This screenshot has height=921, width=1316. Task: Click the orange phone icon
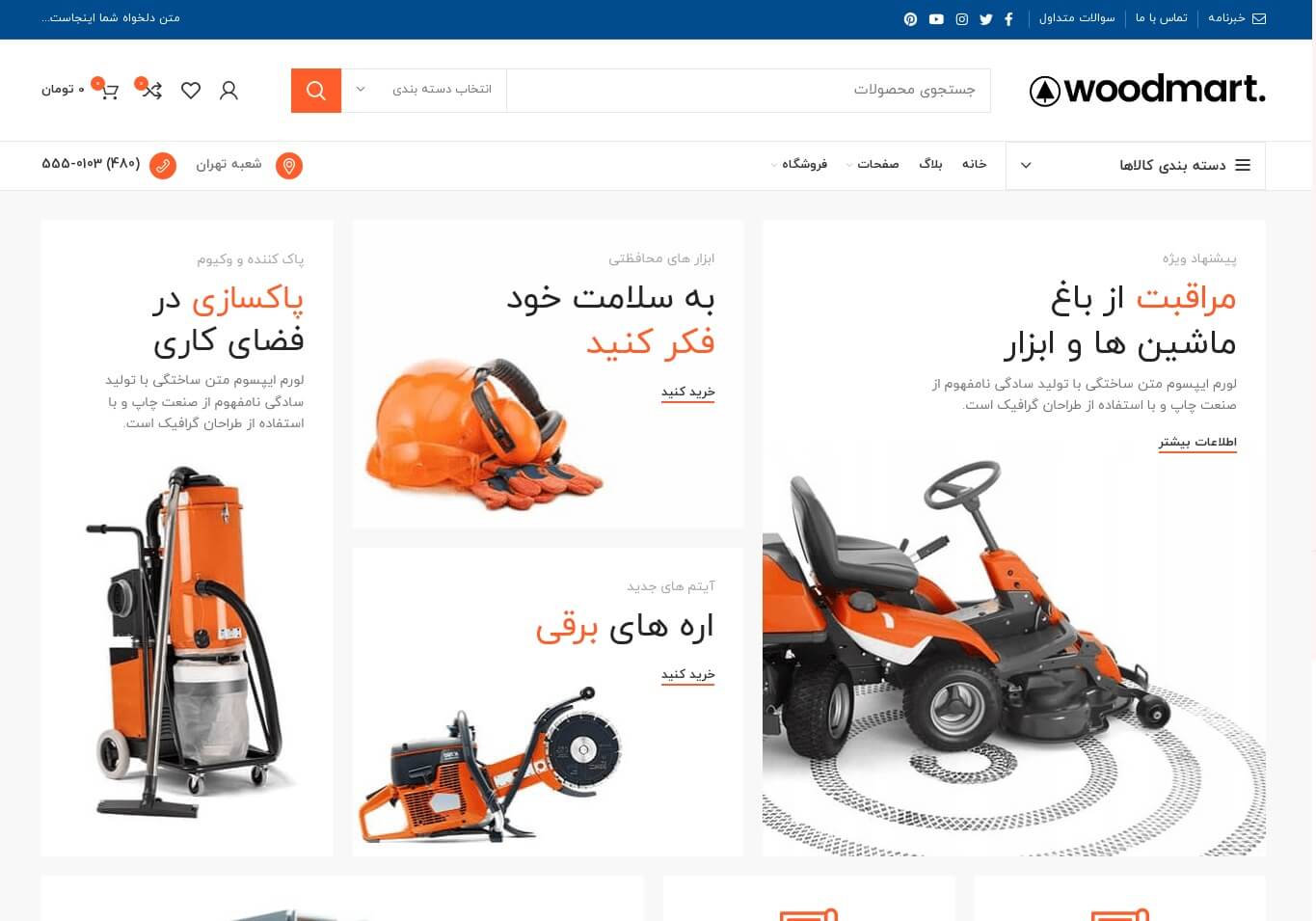pyautogui.click(x=163, y=166)
